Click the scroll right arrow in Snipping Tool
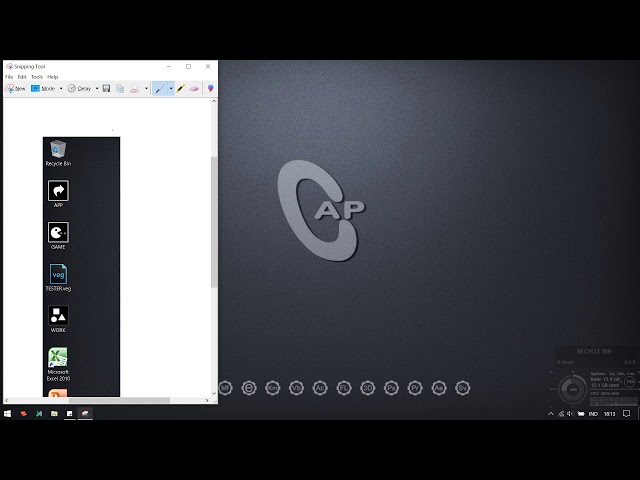The width and height of the screenshot is (640, 480). [207, 400]
